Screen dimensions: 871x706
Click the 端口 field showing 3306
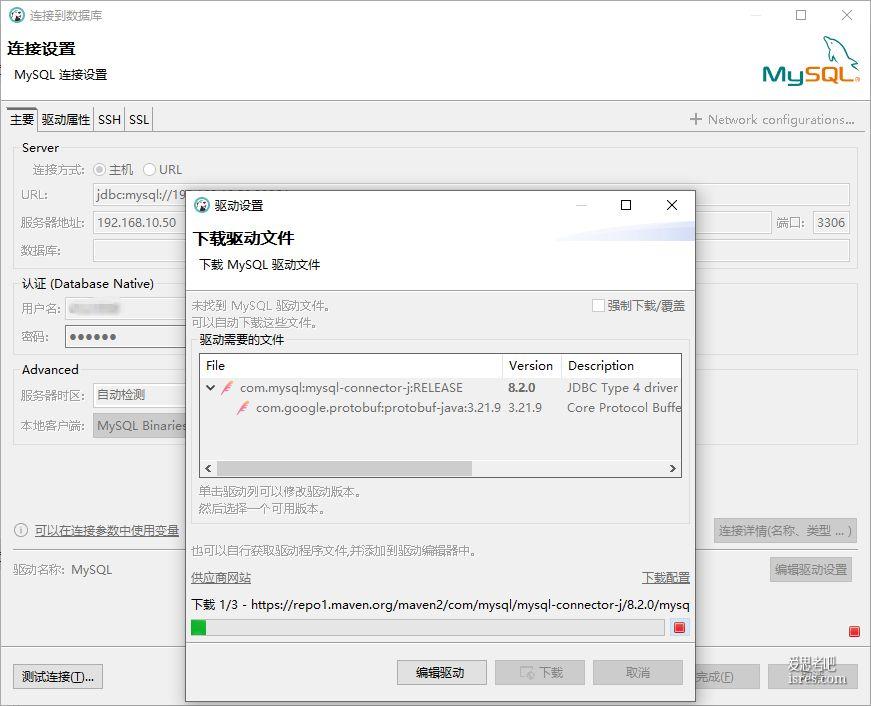(831, 223)
